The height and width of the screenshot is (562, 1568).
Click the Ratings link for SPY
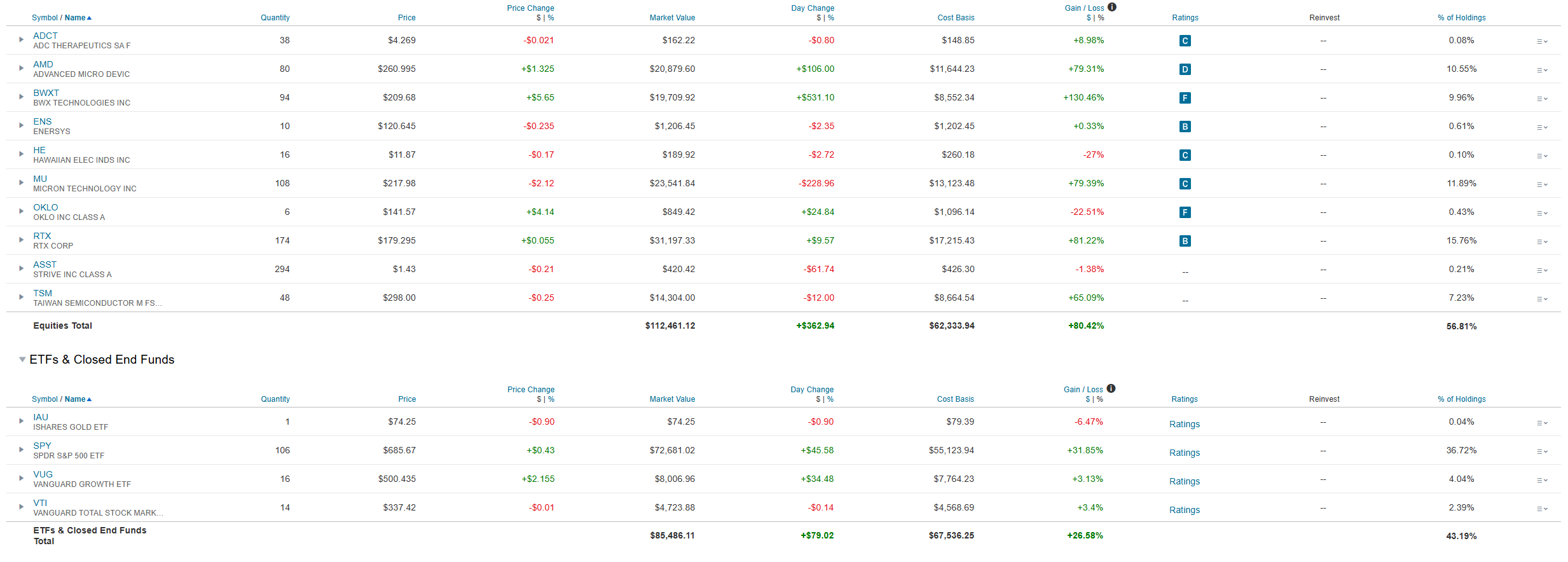point(1185,453)
